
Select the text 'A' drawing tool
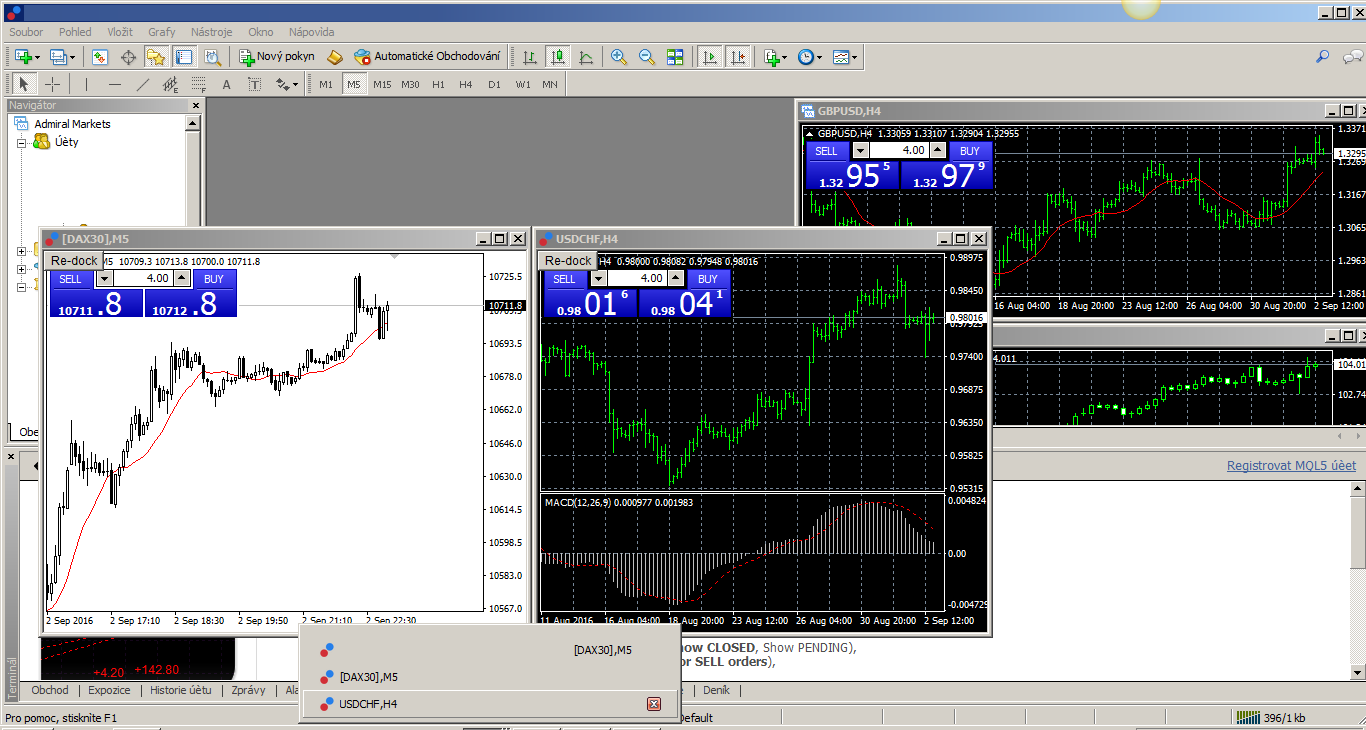coord(227,84)
